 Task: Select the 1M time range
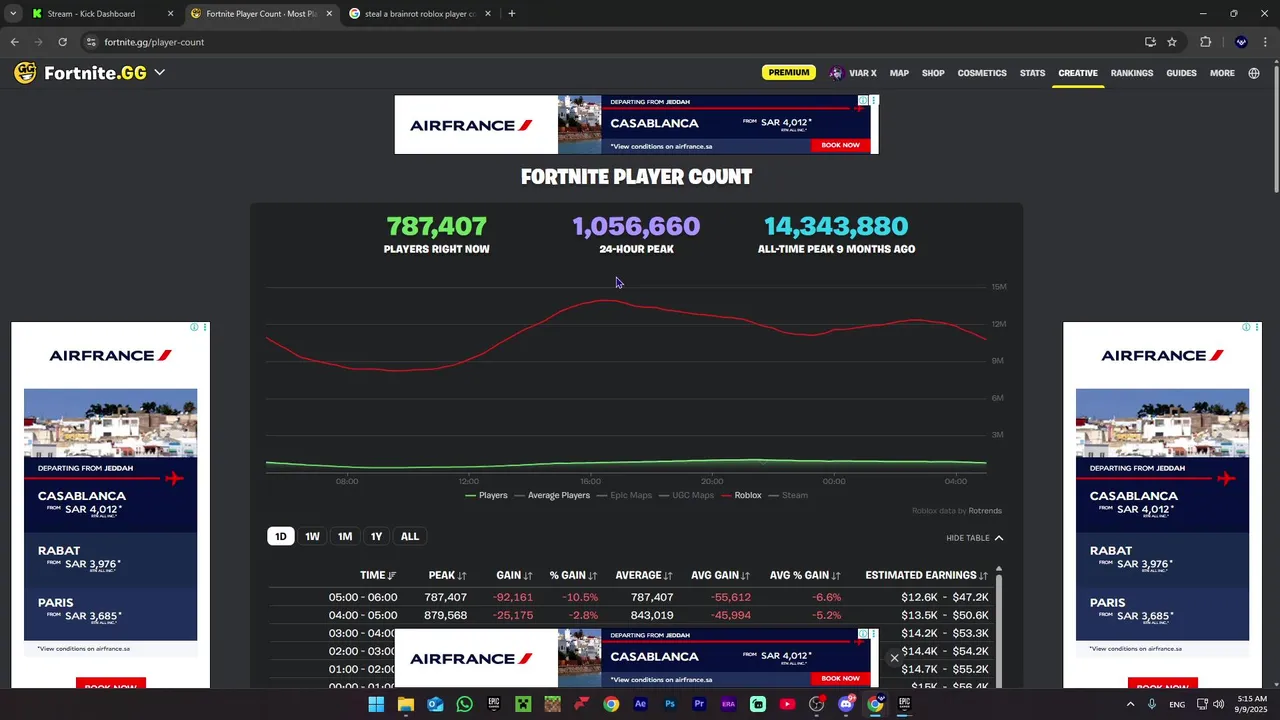pyautogui.click(x=345, y=537)
